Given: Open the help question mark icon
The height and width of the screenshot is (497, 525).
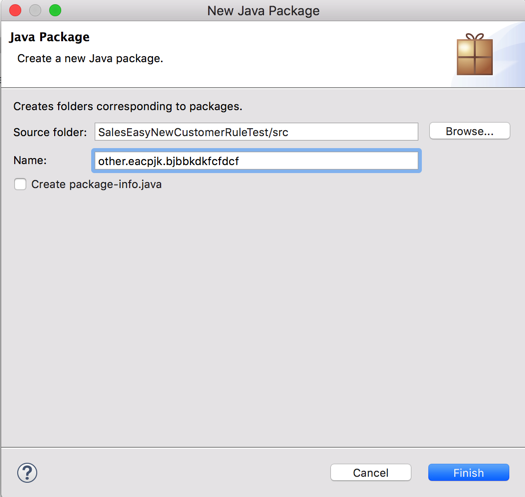Looking at the screenshot, I should click(x=27, y=473).
